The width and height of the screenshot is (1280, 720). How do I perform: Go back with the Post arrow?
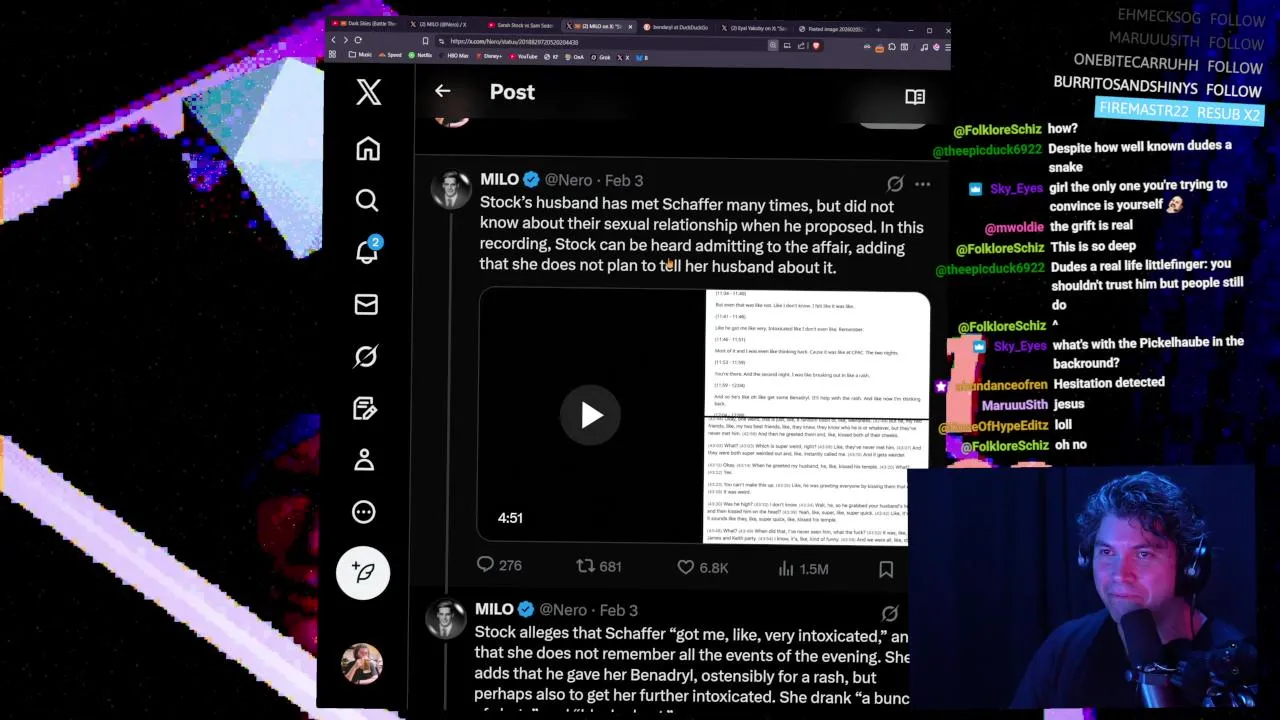point(443,91)
